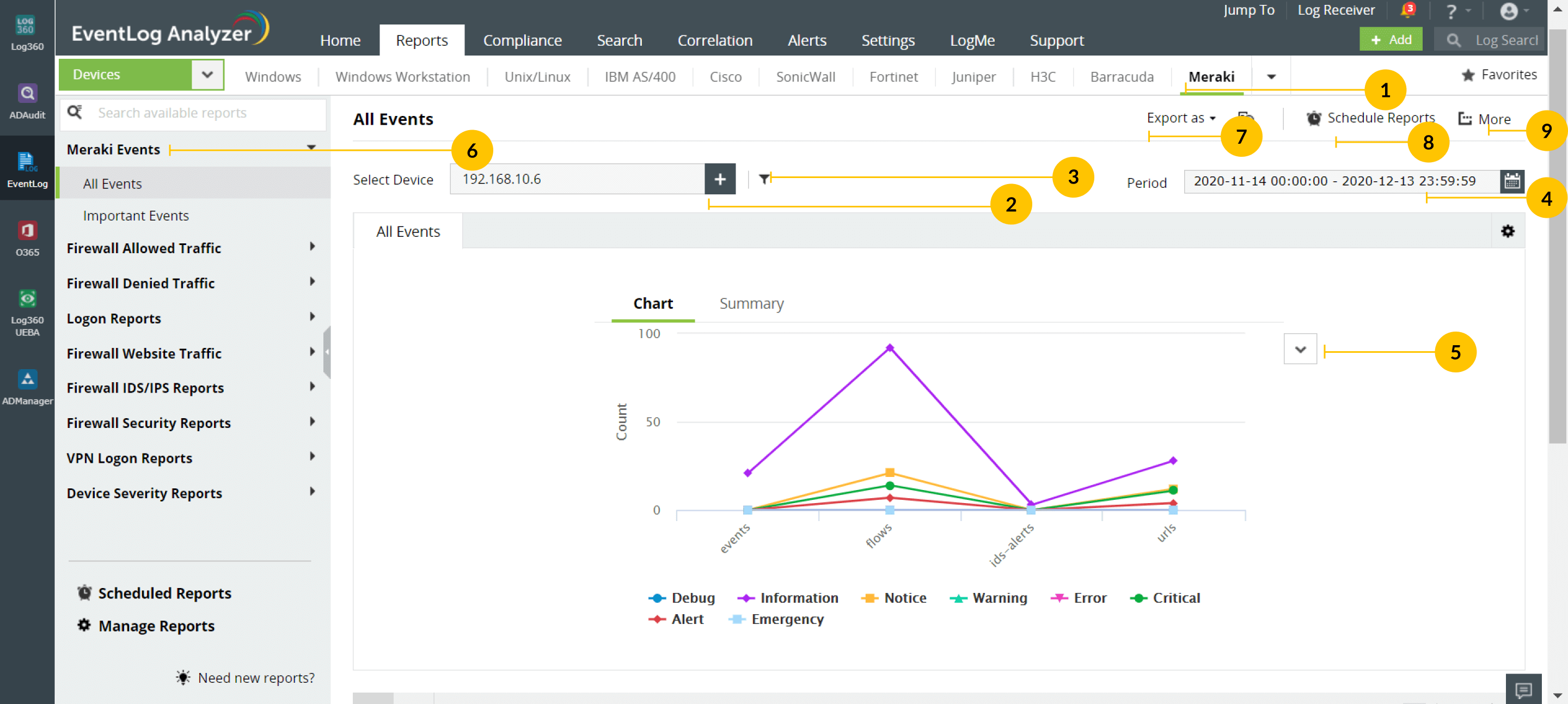1568x704 pixels.
Task: Open the Export as dropdown
Action: 1180,118
